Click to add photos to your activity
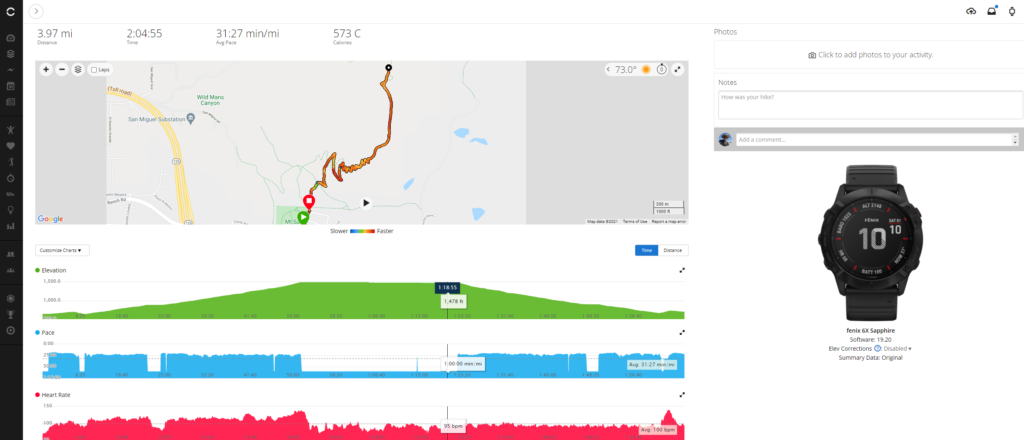 pyautogui.click(x=870, y=55)
